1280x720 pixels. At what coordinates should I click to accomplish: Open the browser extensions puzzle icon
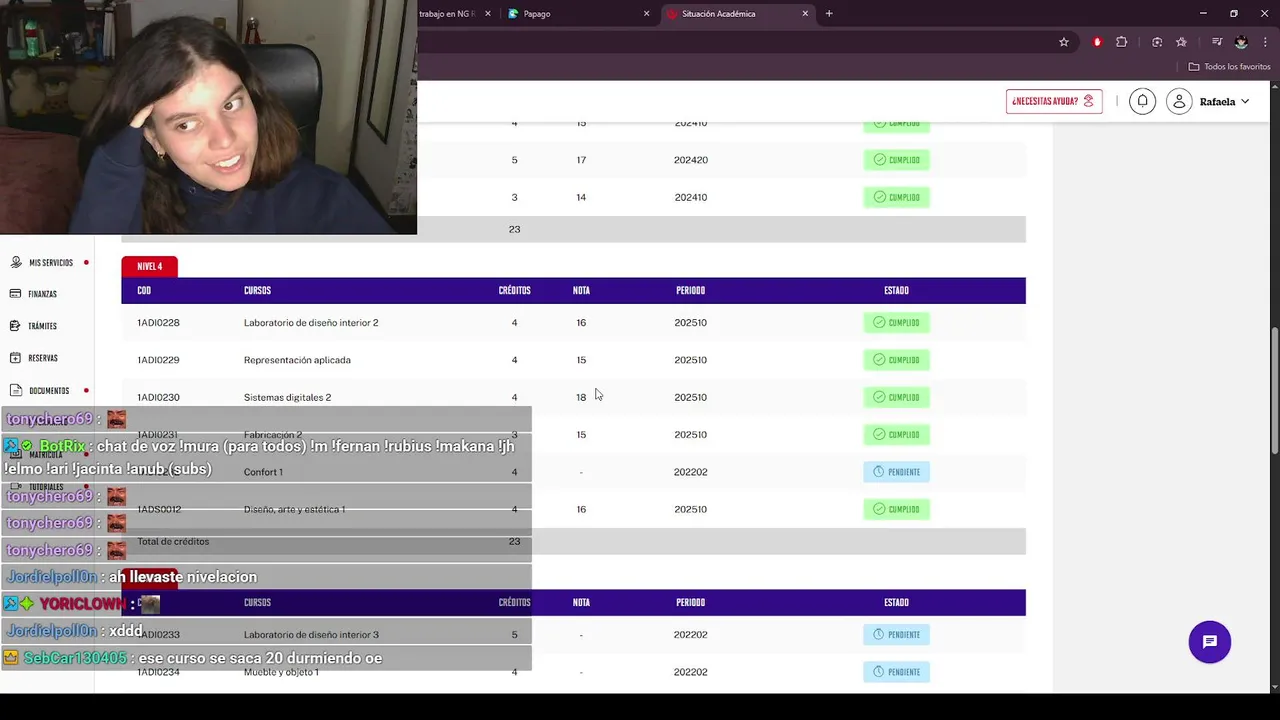pos(1121,42)
